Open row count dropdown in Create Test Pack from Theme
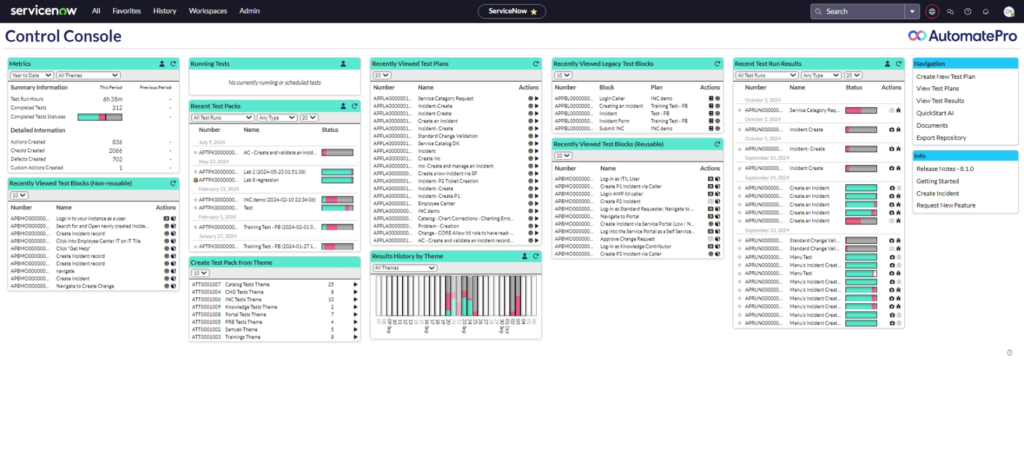Screen dimensions: 1024x471 (x=200, y=273)
